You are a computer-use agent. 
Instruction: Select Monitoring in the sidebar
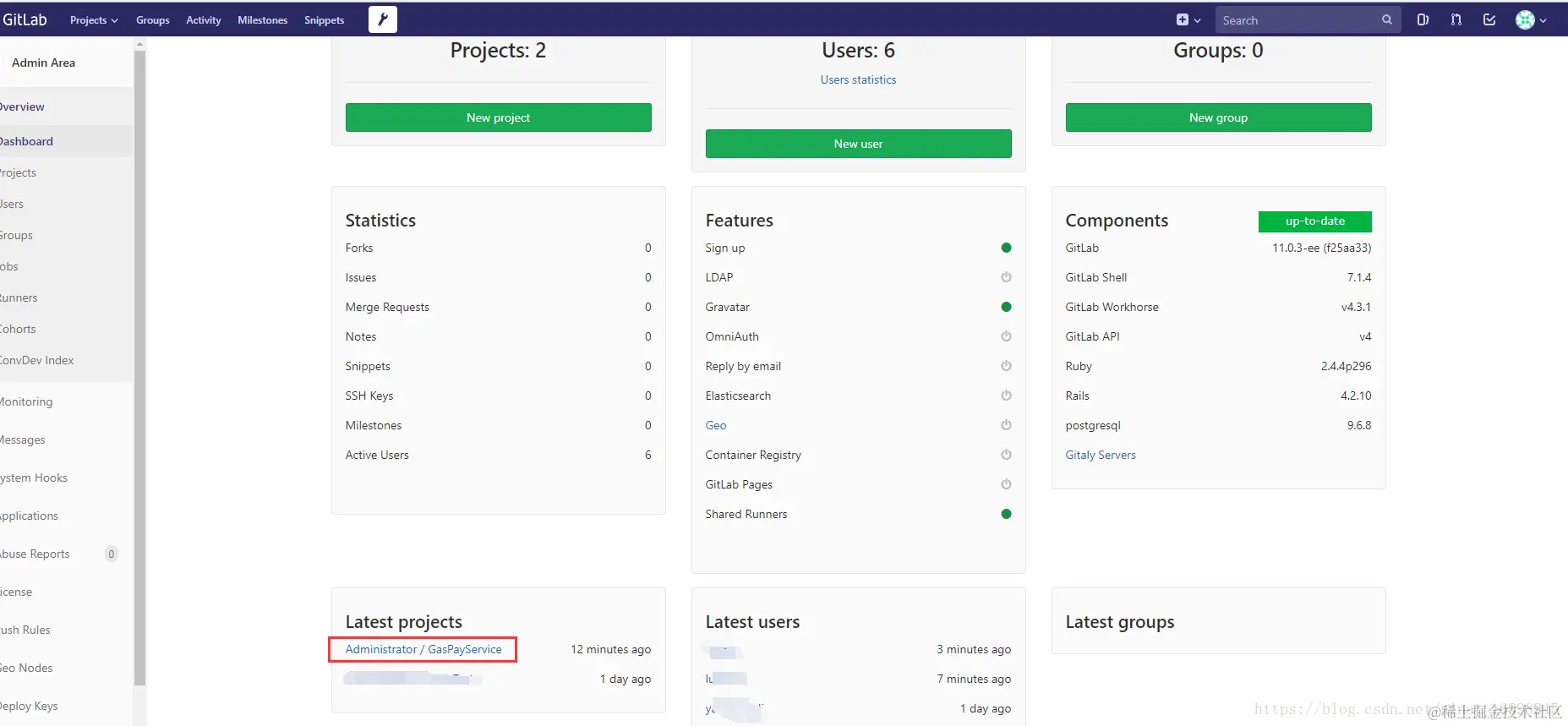pyautogui.click(x=67, y=401)
